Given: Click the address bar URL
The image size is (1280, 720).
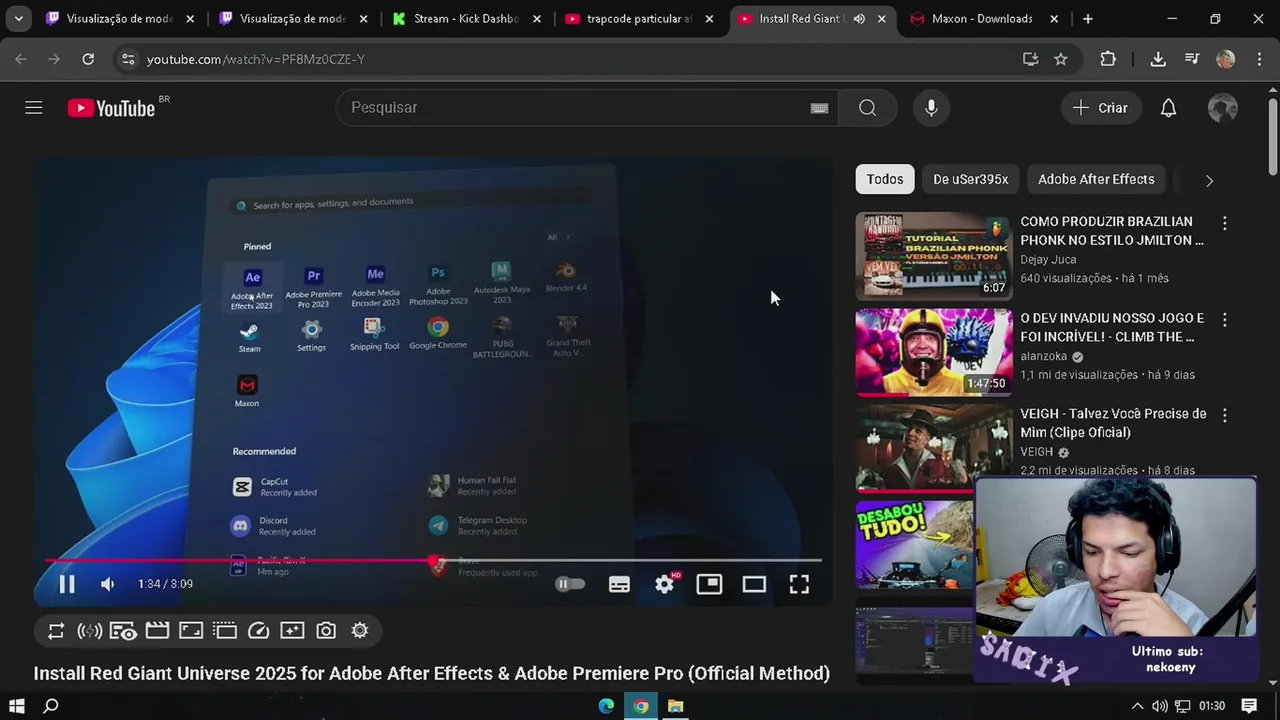Looking at the screenshot, I should pos(256,60).
